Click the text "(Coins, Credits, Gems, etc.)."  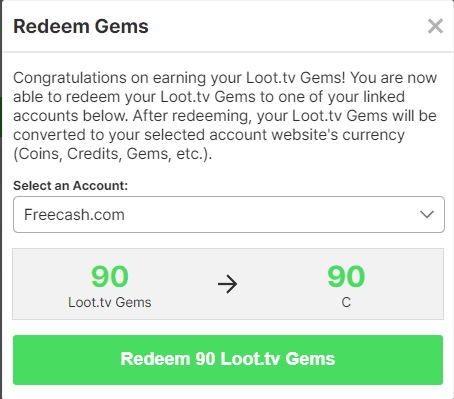click(113, 154)
